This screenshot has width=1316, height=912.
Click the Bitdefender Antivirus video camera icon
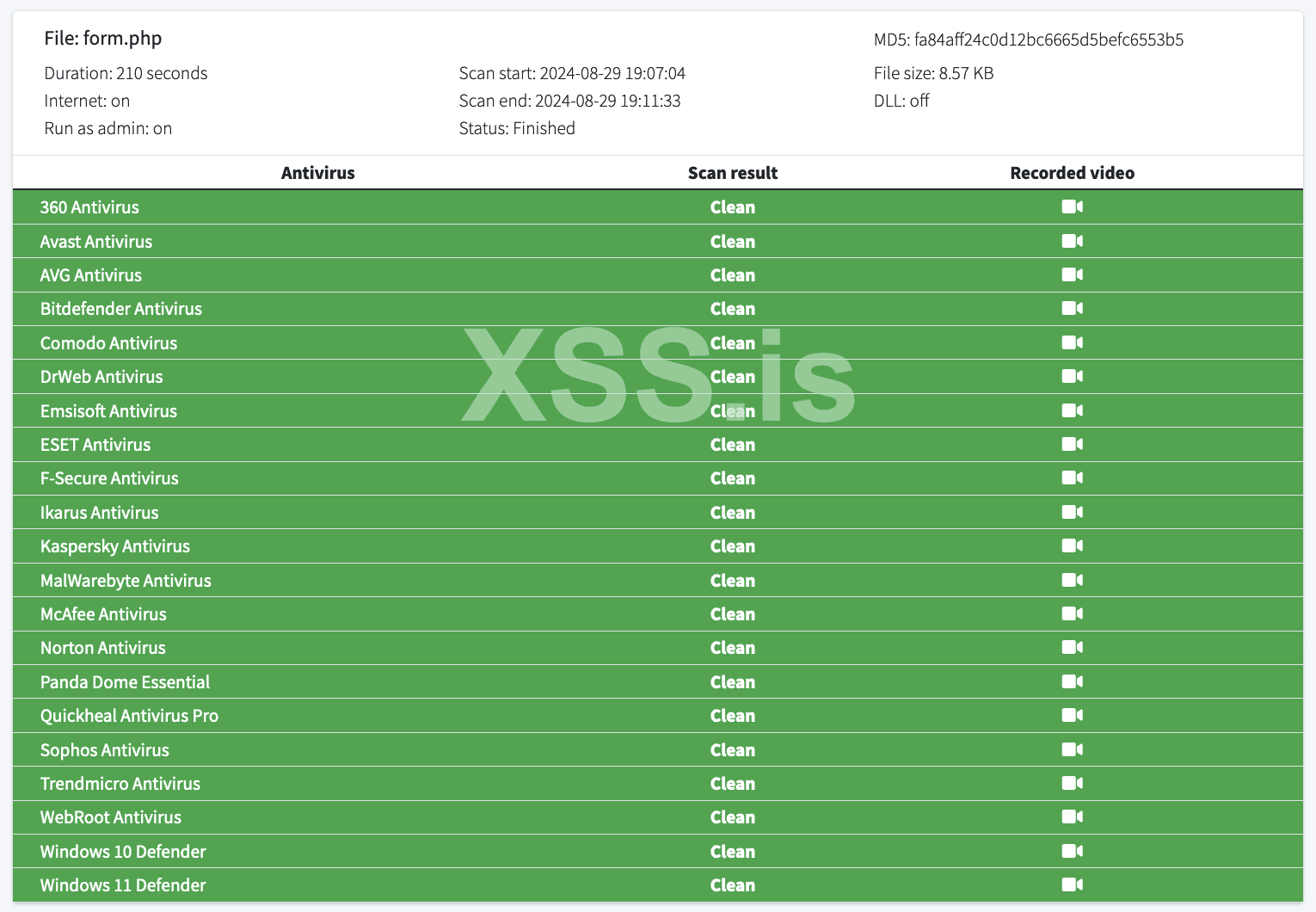click(1072, 309)
